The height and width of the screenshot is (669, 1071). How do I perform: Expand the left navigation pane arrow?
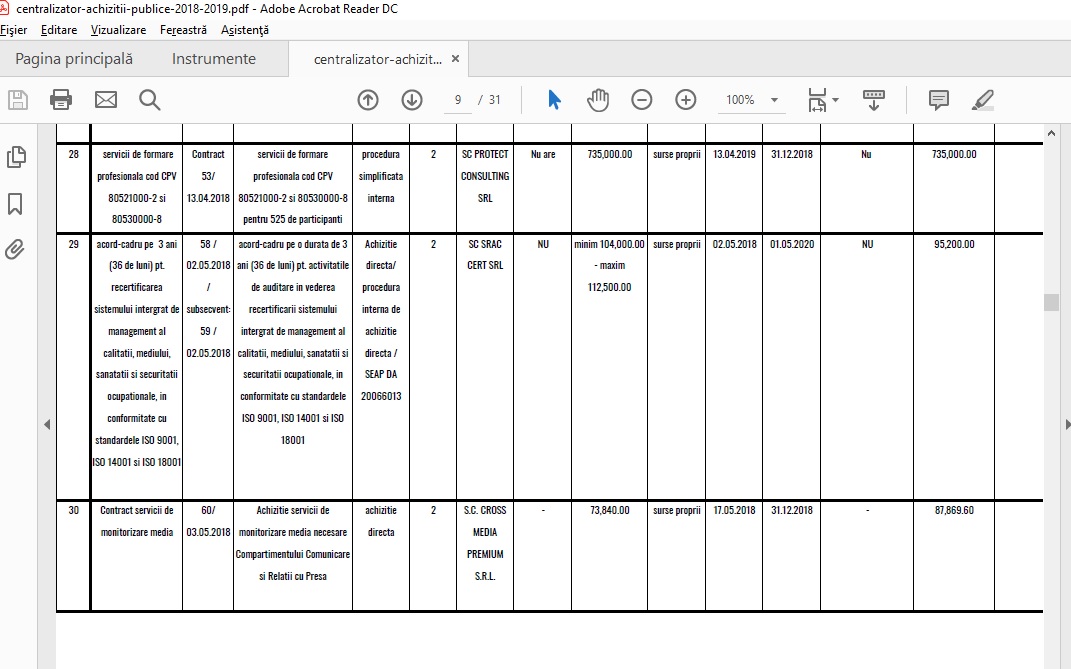(47, 424)
